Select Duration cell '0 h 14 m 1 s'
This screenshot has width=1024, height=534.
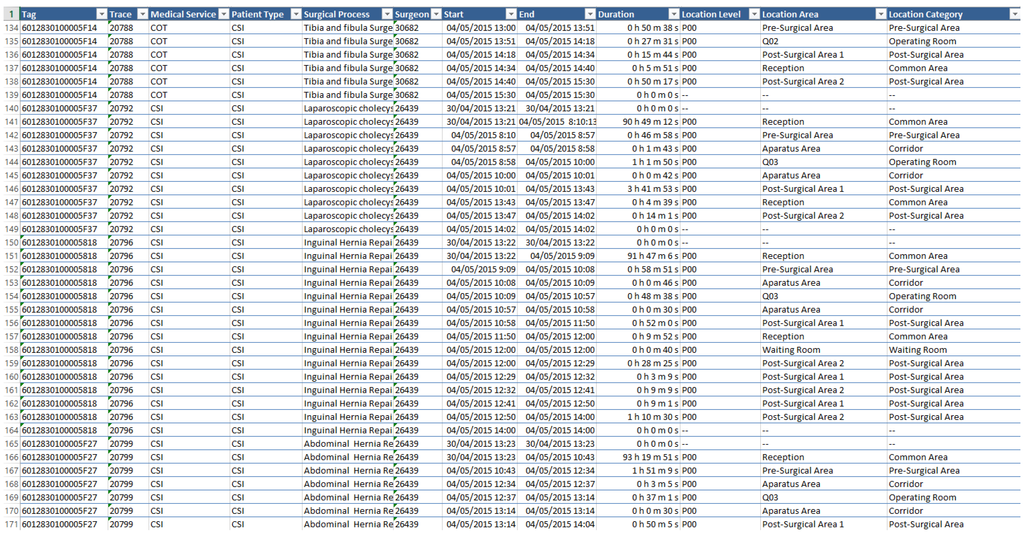pyautogui.click(x=638, y=216)
